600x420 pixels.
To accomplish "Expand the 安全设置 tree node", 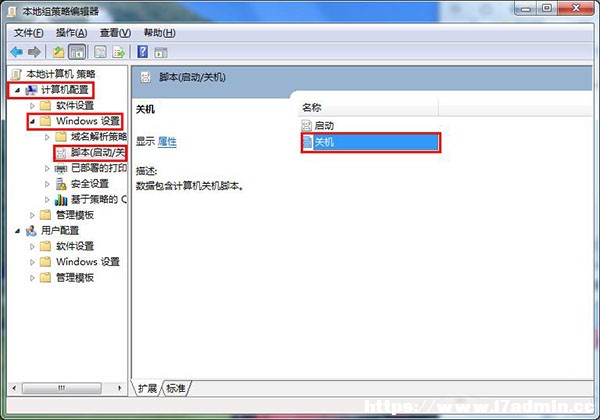I will (x=47, y=184).
